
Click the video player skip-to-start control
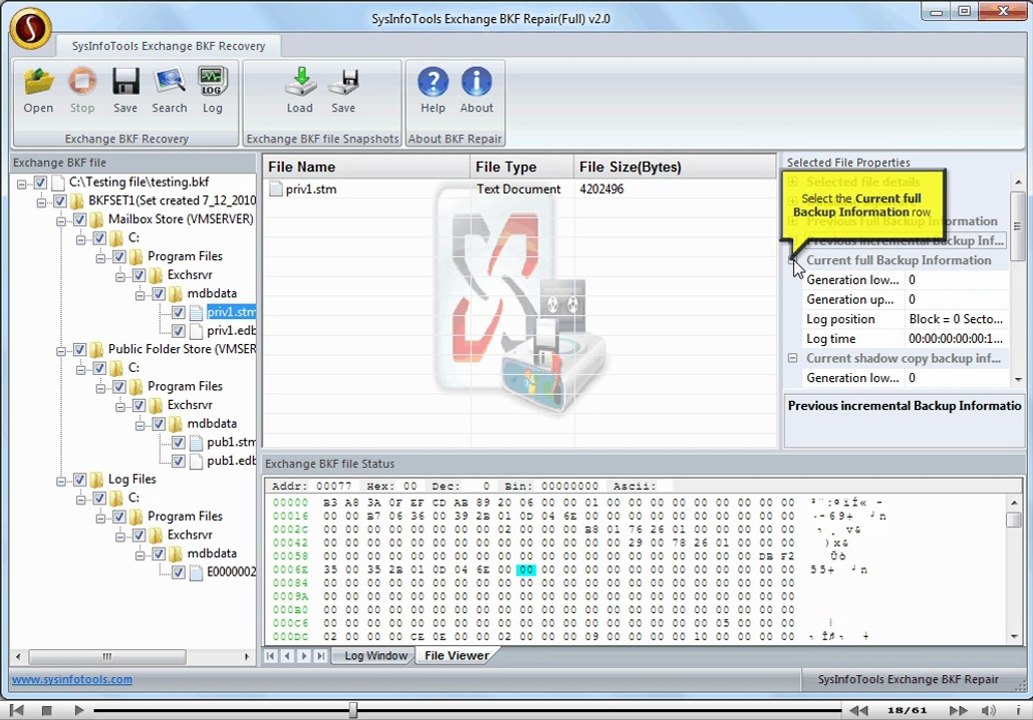tap(17, 710)
